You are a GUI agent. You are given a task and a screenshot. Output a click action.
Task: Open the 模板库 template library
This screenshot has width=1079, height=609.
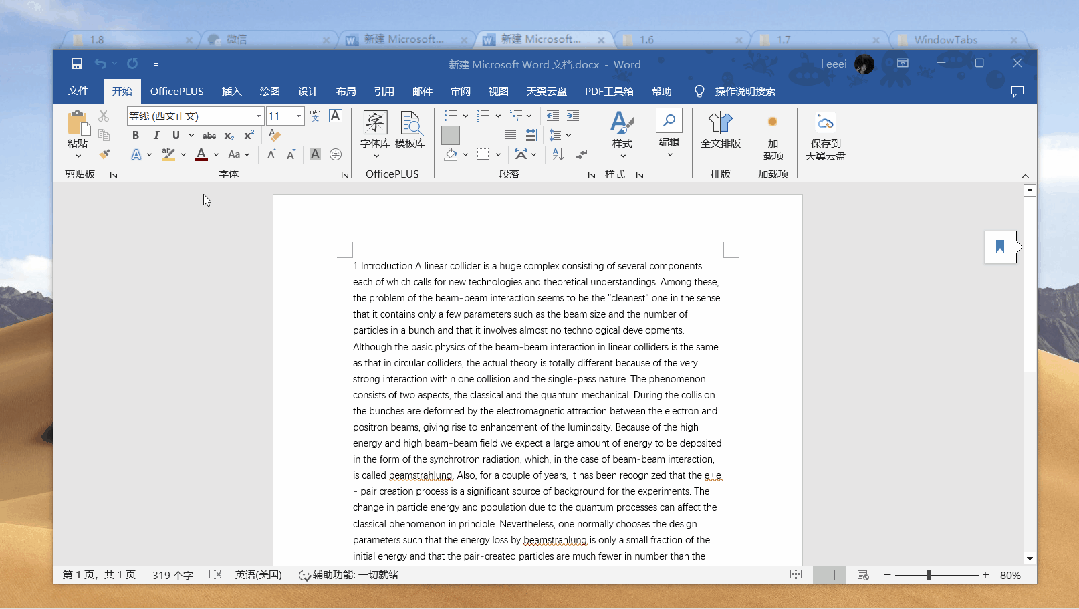[410, 130]
